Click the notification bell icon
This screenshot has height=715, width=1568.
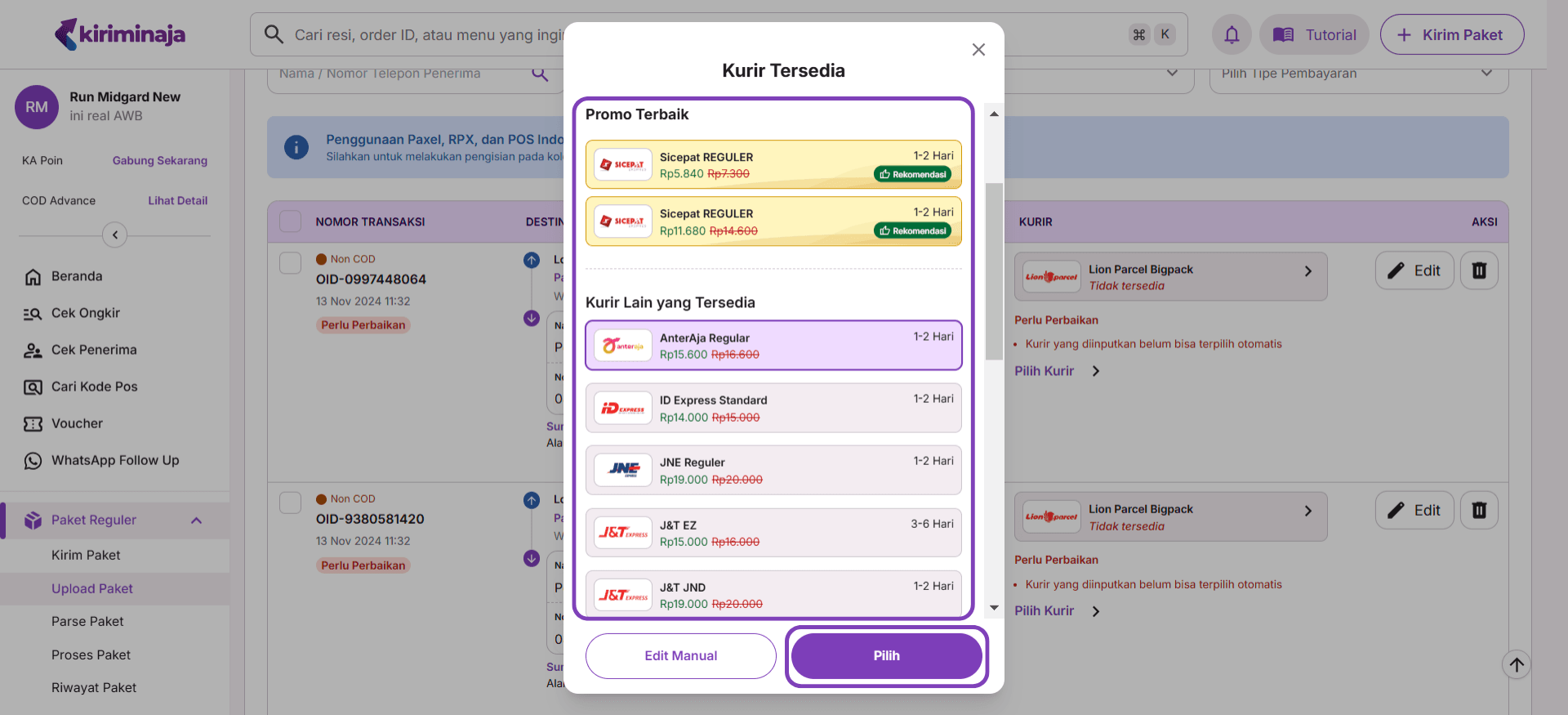point(1232,35)
